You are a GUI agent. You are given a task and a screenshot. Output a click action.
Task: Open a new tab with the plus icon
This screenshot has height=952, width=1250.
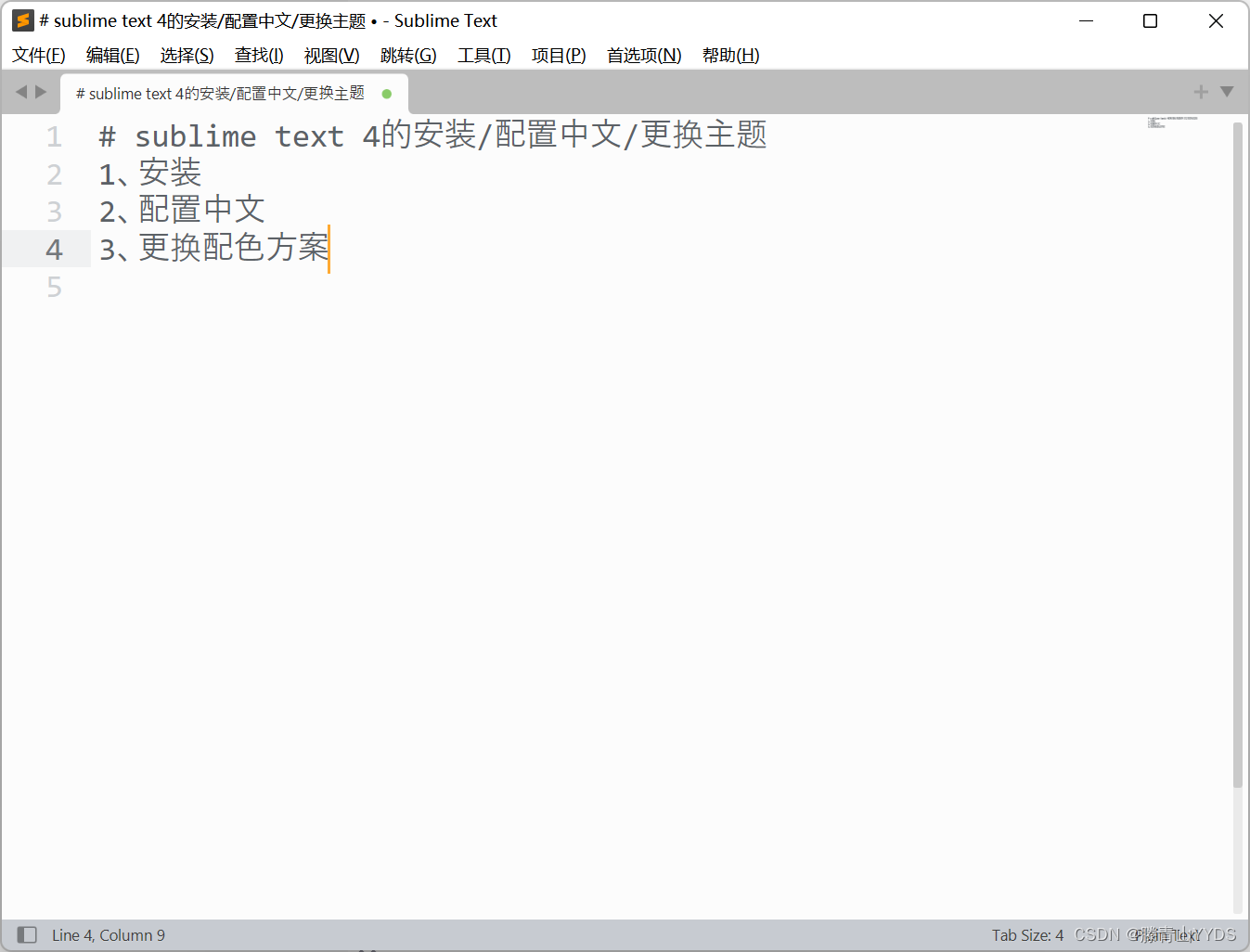click(1200, 92)
